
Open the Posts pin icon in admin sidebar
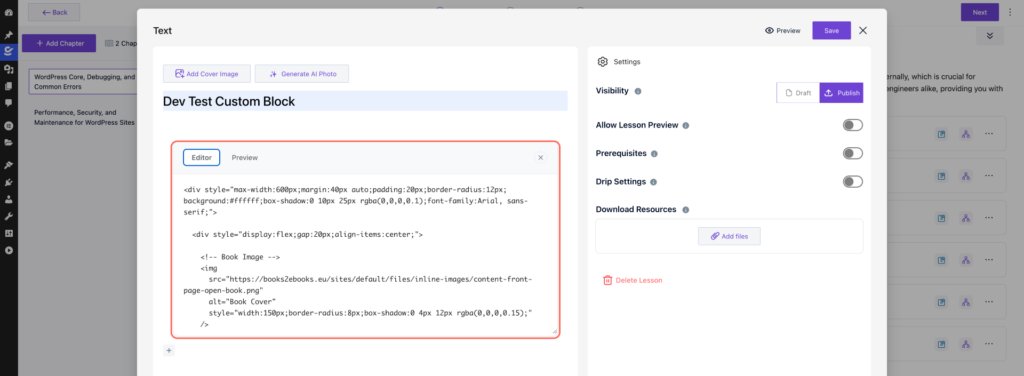8,35
